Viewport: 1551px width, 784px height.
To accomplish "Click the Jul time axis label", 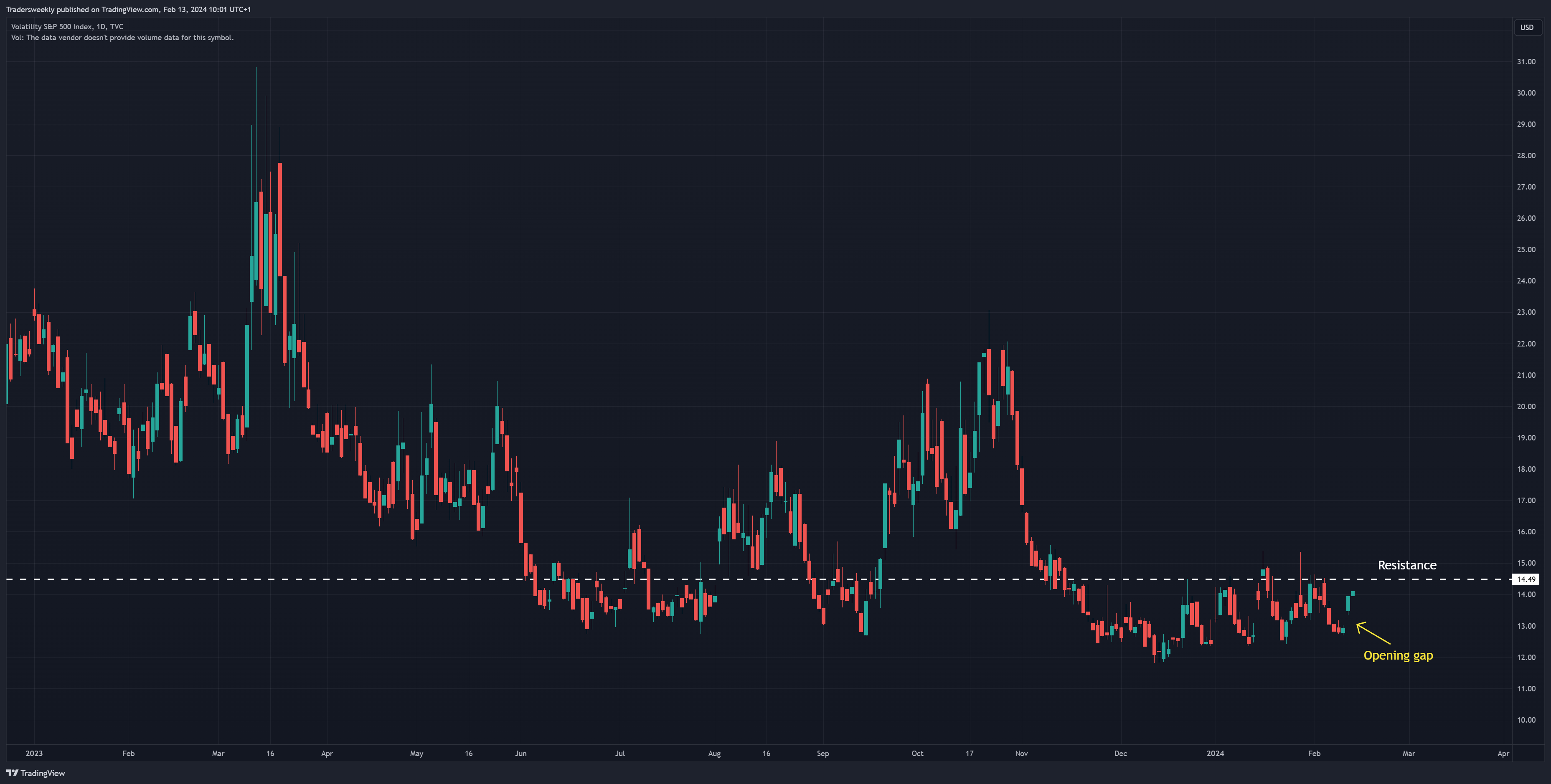I will pyautogui.click(x=619, y=753).
